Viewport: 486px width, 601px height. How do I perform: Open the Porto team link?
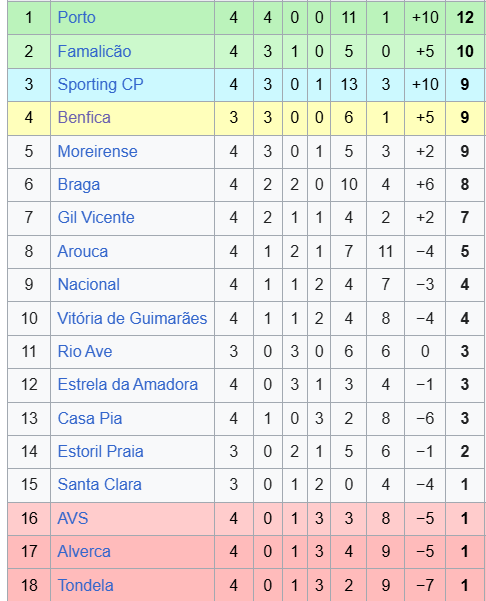point(76,18)
